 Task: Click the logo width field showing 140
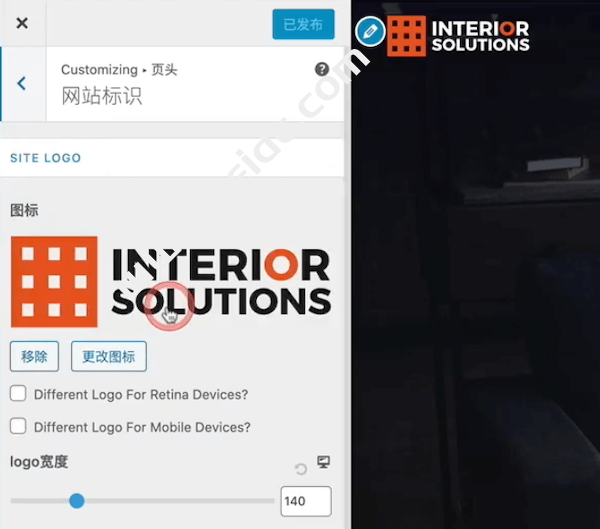tap(306, 501)
